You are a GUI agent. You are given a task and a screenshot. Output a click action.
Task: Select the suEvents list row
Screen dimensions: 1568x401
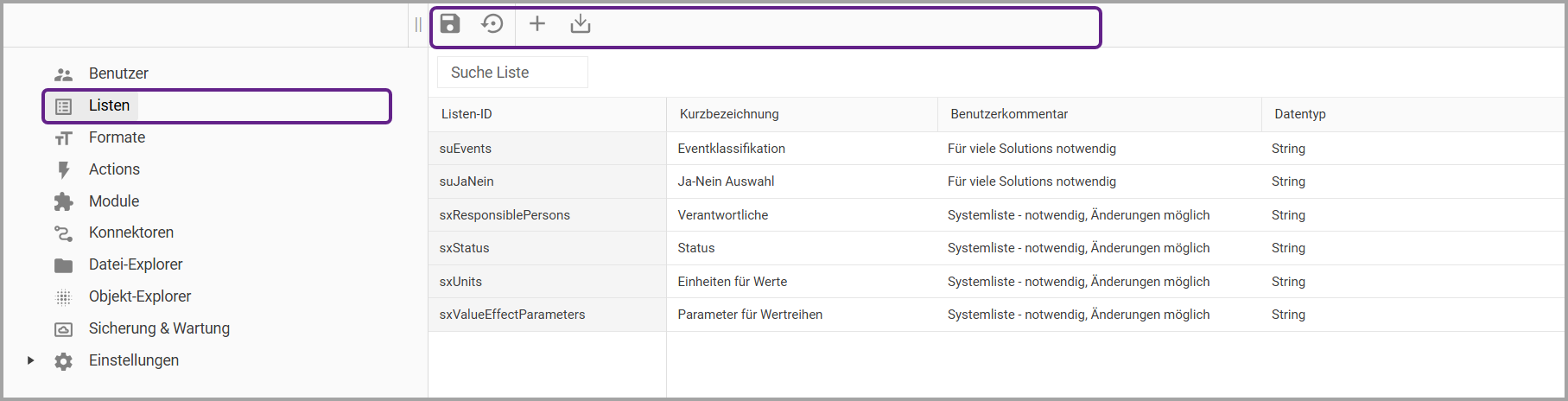[466, 149]
